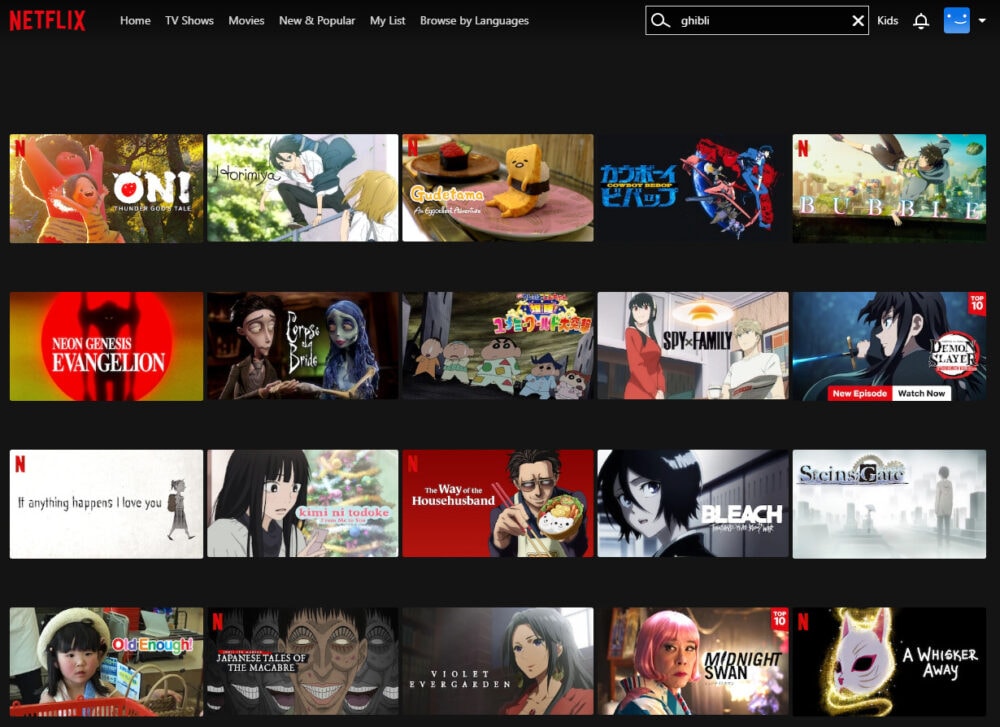The height and width of the screenshot is (727, 1000).
Task: Open the Corpse Bride thumbnail
Action: point(303,346)
